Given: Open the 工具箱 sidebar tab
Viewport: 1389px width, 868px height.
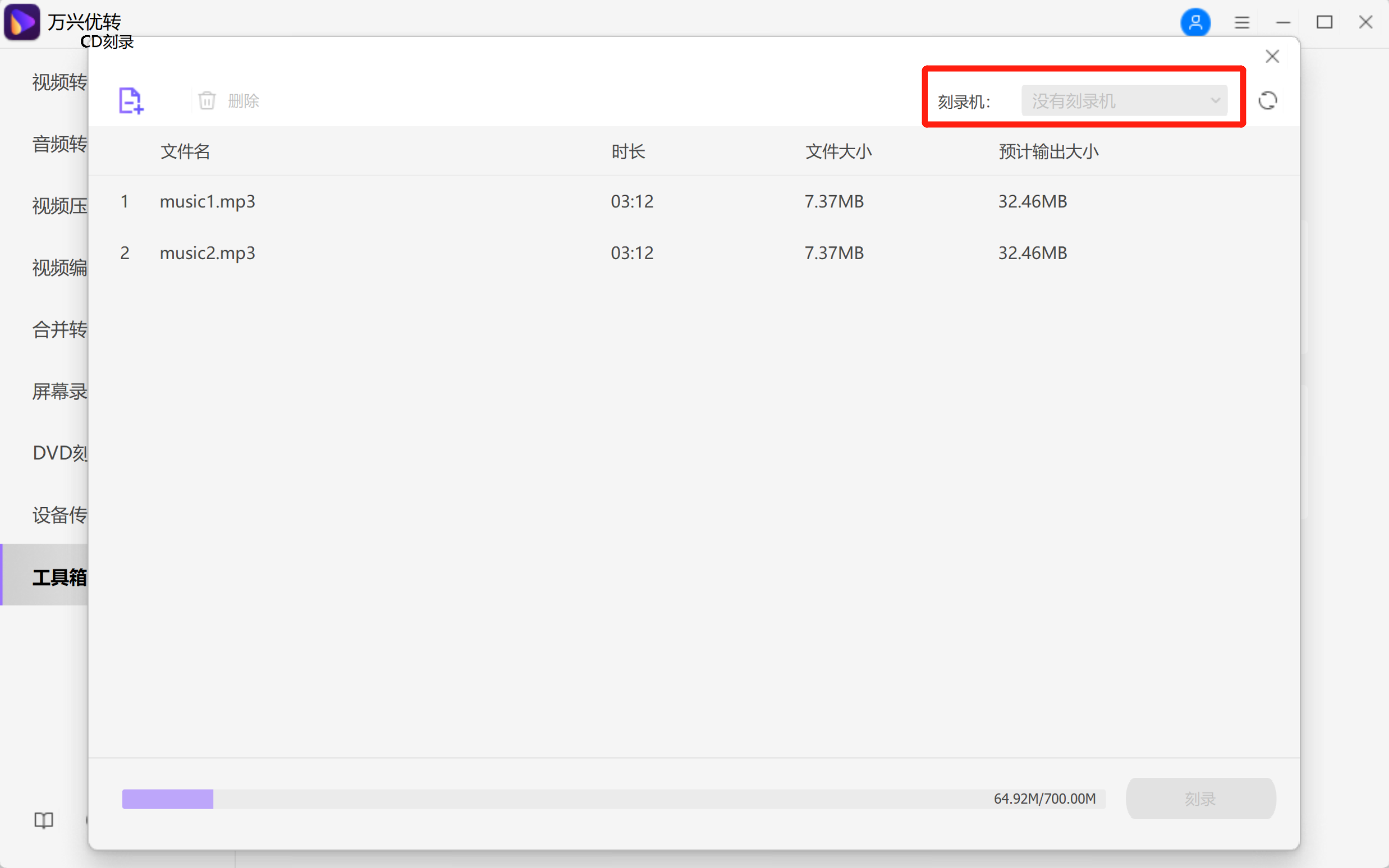Looking at the screenshot, I should (x=59, y=577).
